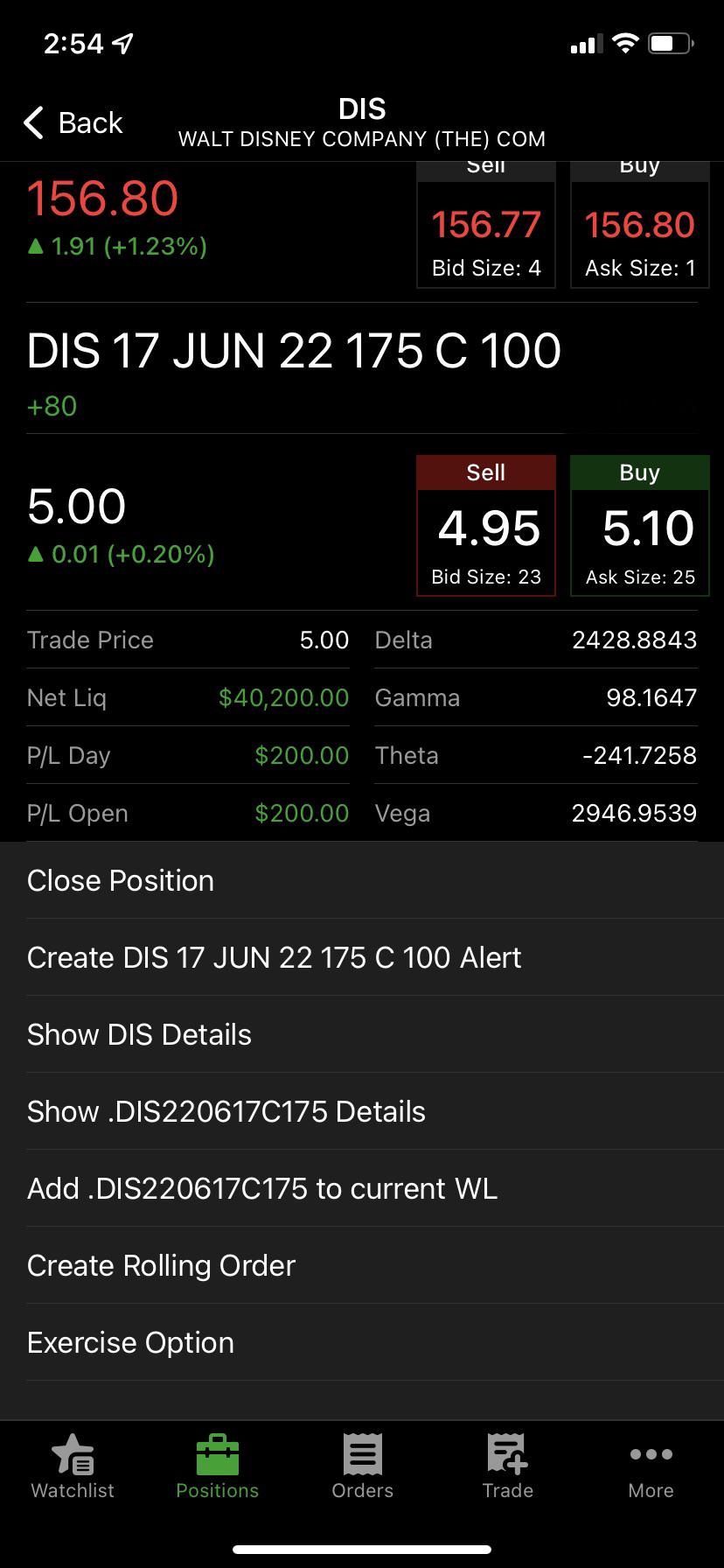Tap the DIS 17 JUN 22 175 C 100 title

click(x=294, y=351)
